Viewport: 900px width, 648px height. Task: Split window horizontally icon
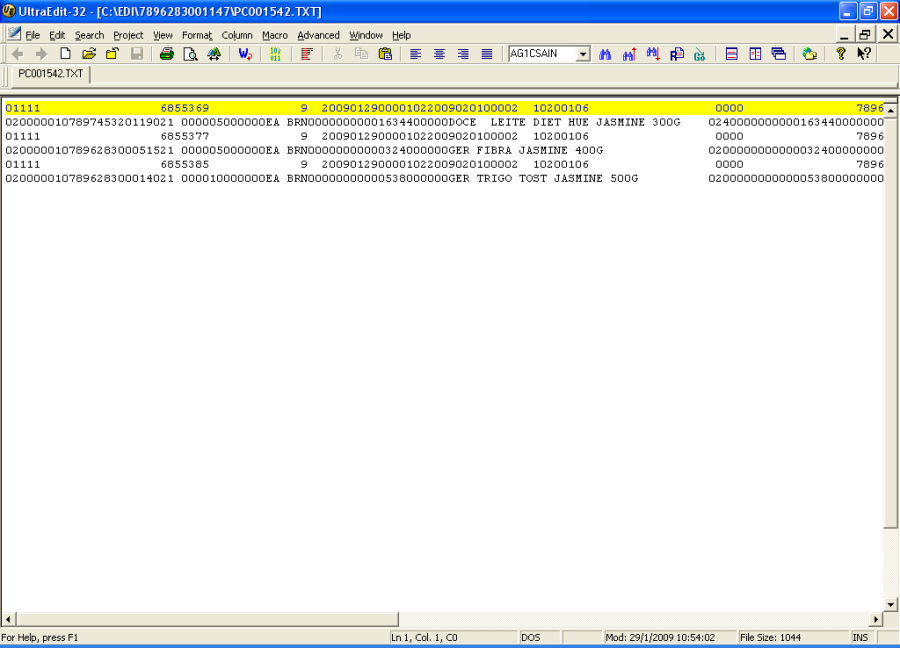[731, 54]
